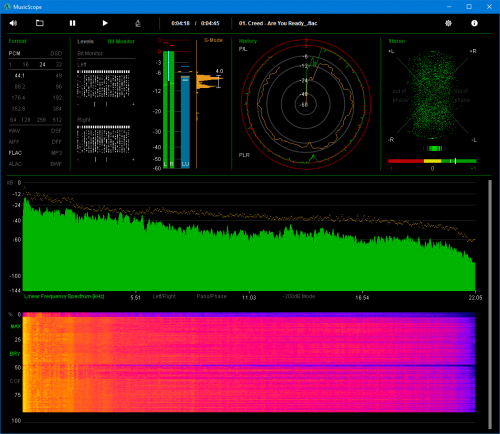Open the info icon

[474, 23]
